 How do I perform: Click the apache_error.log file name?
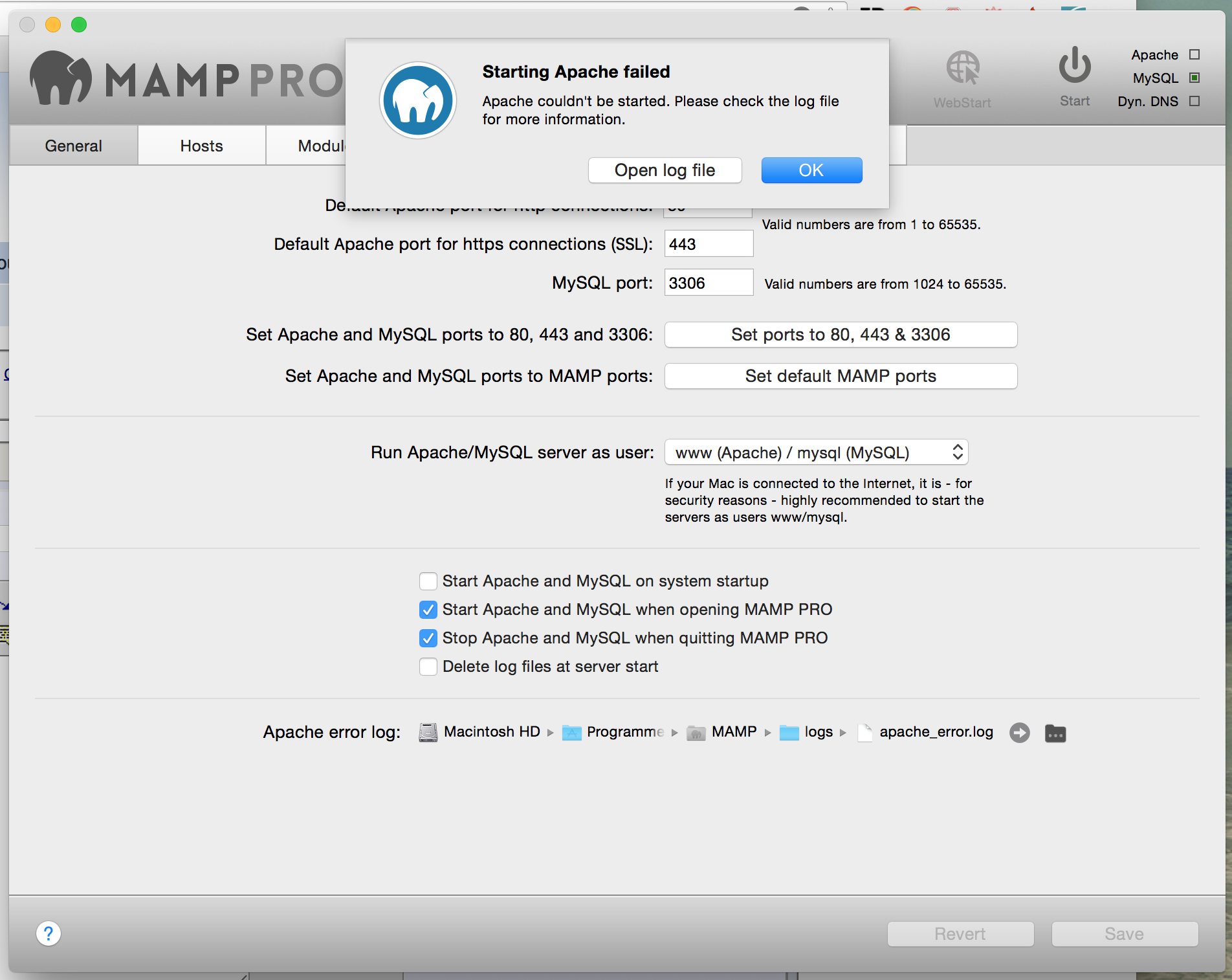pos(936,732)
